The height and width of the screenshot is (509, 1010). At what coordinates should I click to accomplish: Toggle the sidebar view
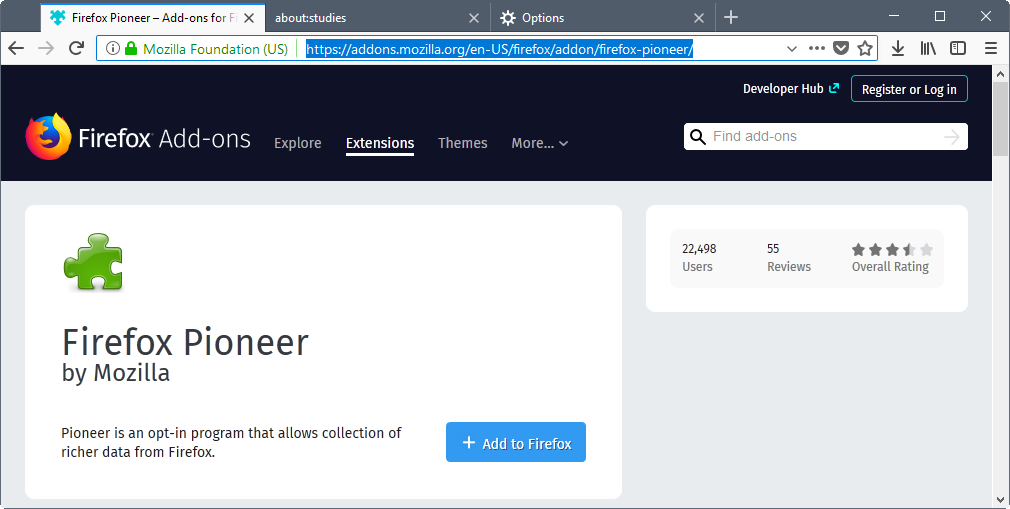click(x=958, y=48)
